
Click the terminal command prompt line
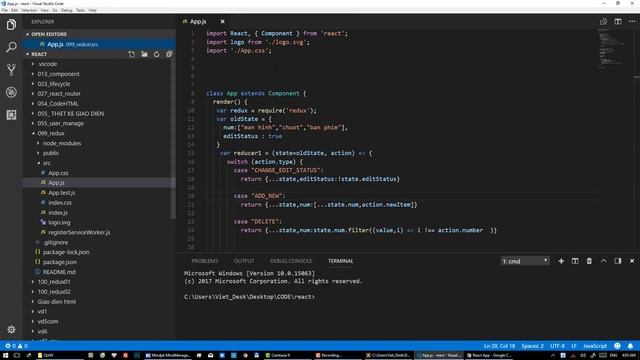(x=249, y=297)
